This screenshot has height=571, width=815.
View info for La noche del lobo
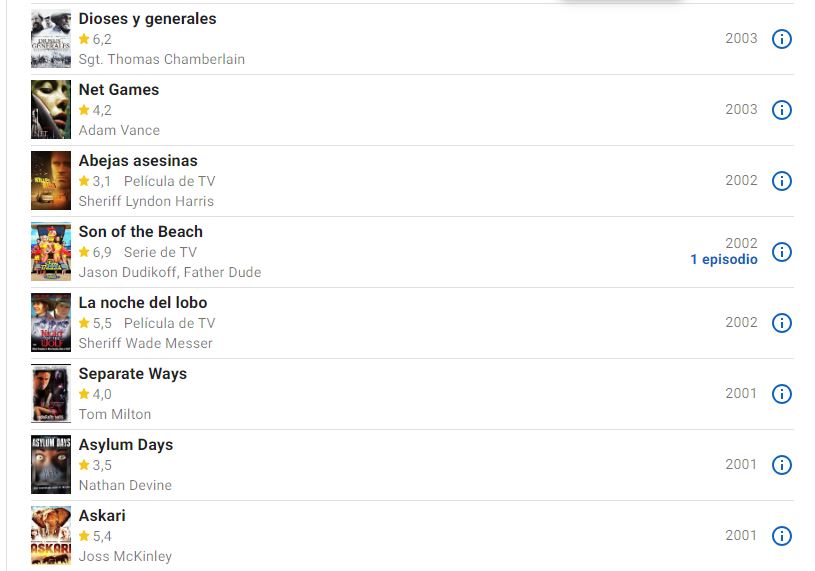pos(782,323)
